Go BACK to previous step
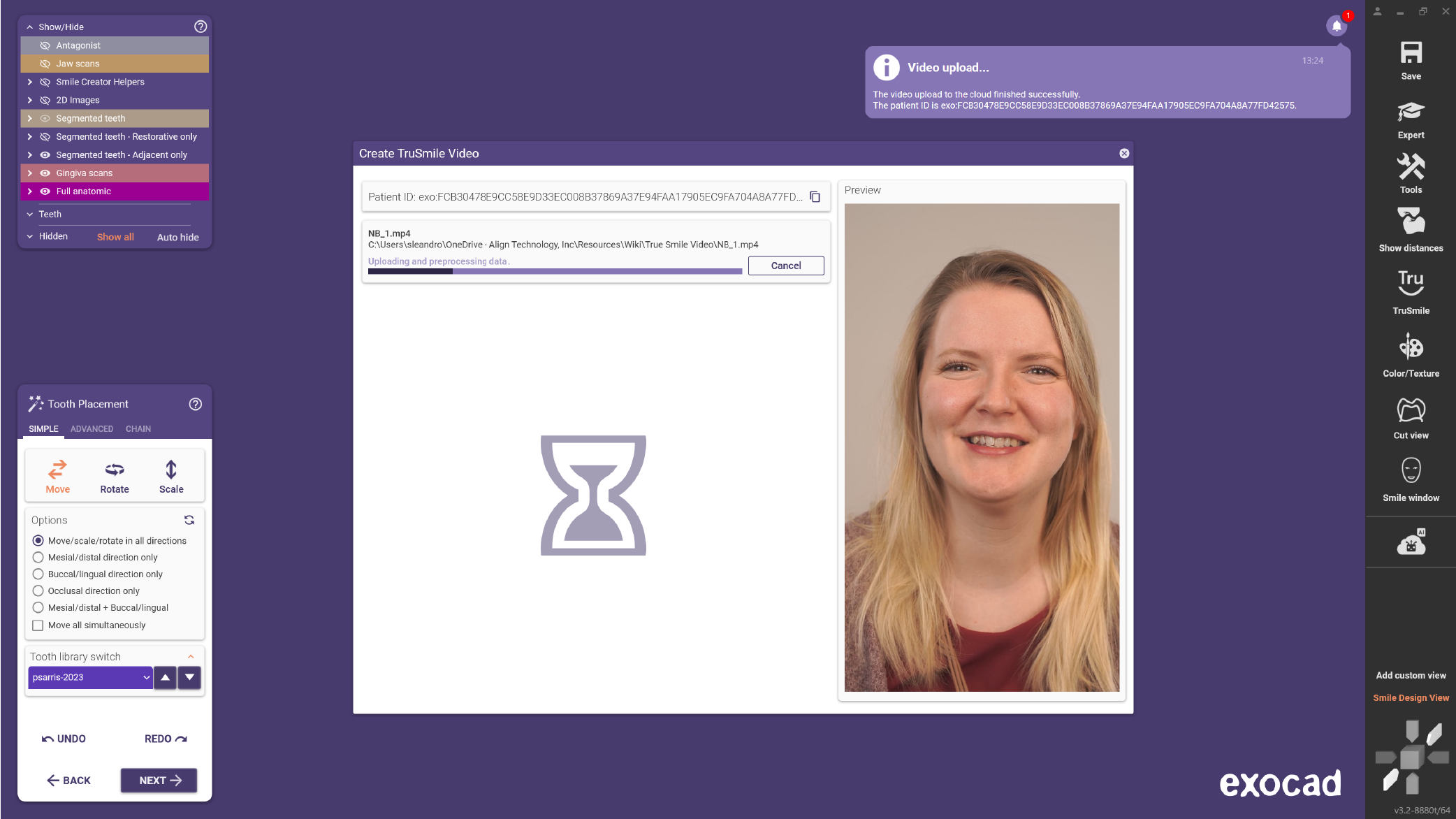This screenshot has width=1456, height=819. 68,781
